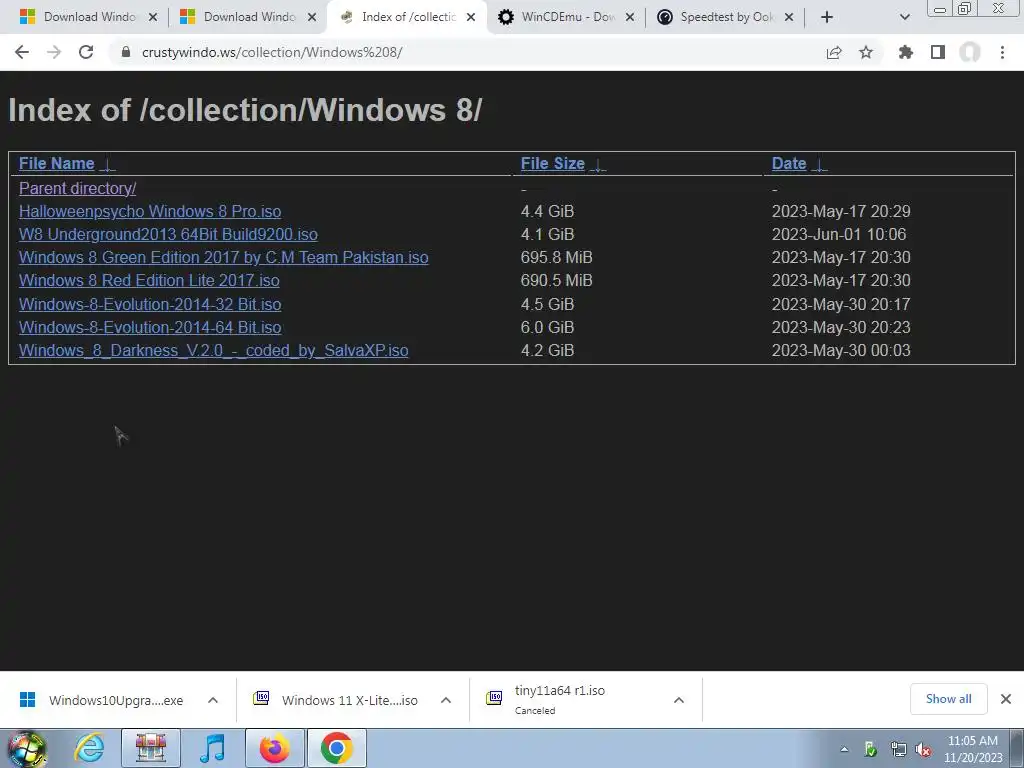
Task: Download Windows 8 Green Edition 2017 iso
Action: pos(223,257)
